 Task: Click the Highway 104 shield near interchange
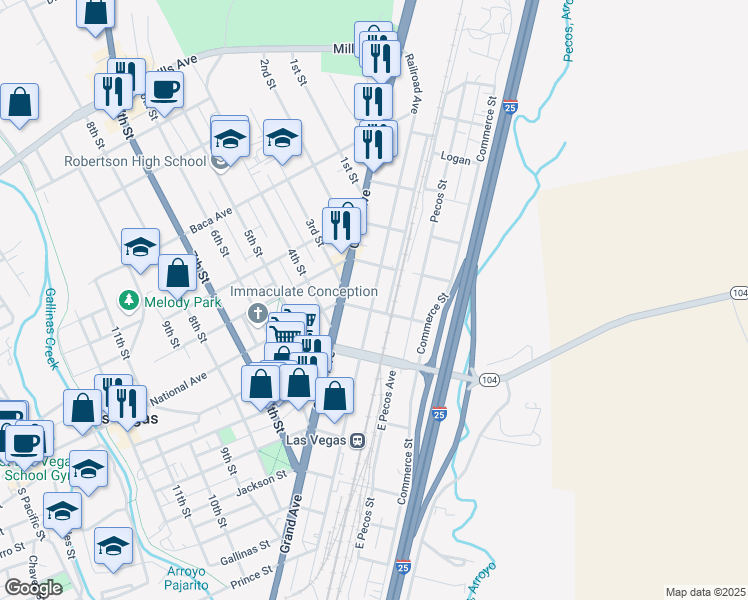tap(489, 380)
